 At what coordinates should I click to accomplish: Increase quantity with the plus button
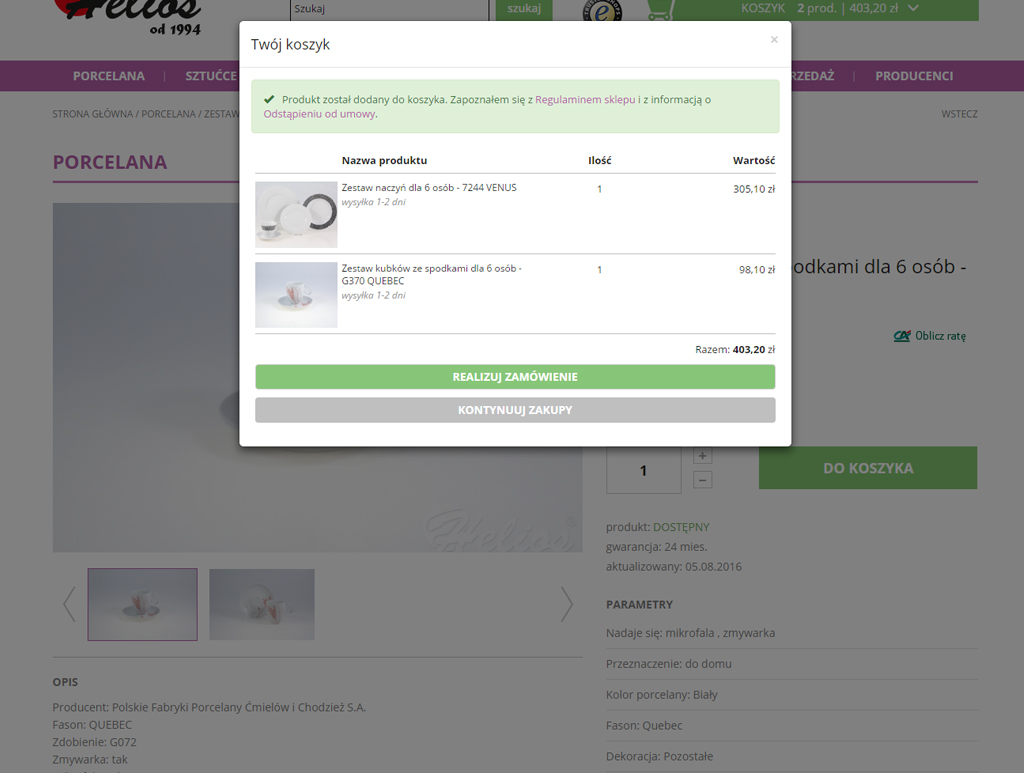click(703, 456)
